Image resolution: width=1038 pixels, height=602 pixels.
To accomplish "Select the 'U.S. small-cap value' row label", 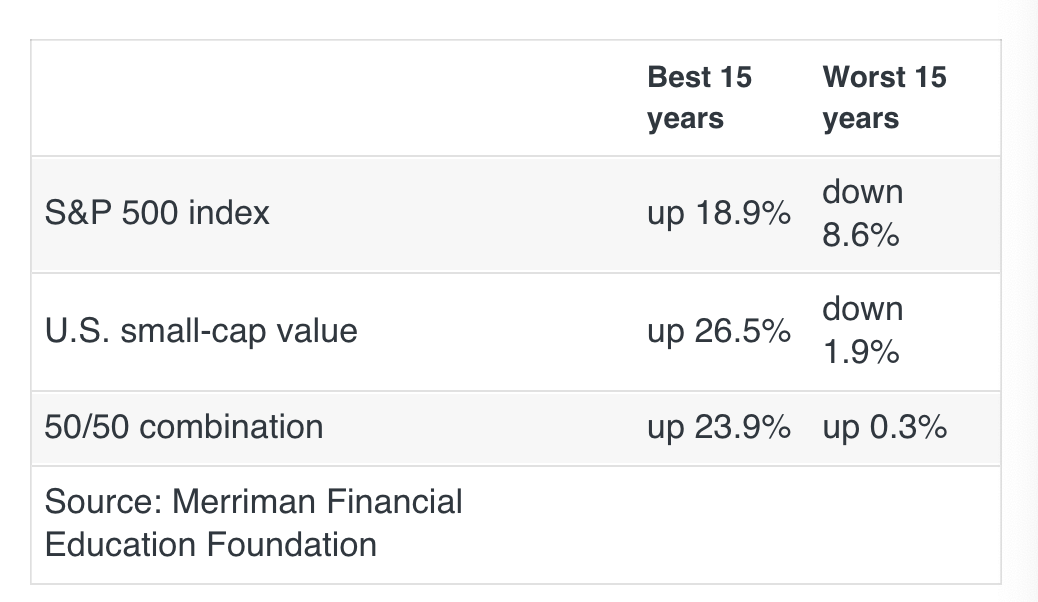I will [x=201, y=331].
